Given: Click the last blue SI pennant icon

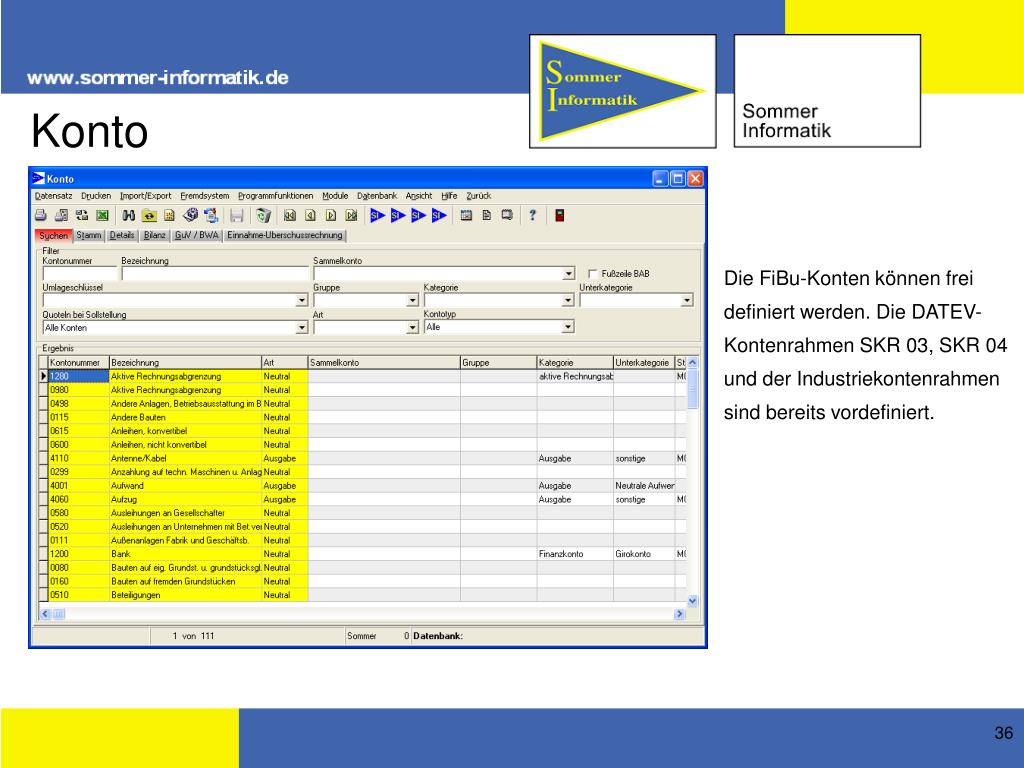Looking at the screenshot, I should coord(439,216).
